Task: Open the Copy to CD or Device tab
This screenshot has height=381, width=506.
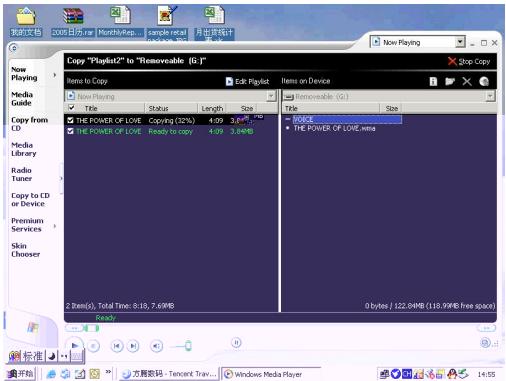Action: click(30, 199)
